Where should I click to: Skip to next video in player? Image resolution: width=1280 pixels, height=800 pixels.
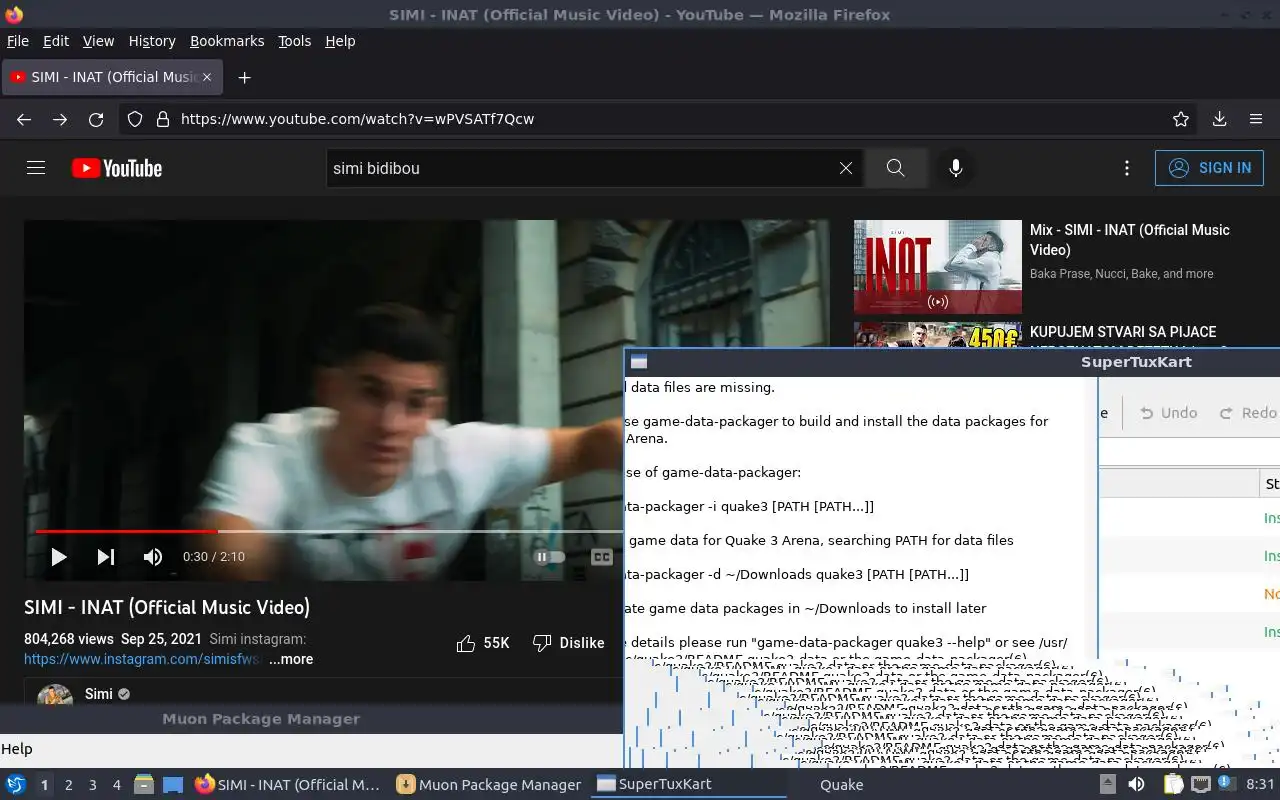coord(106,557)
